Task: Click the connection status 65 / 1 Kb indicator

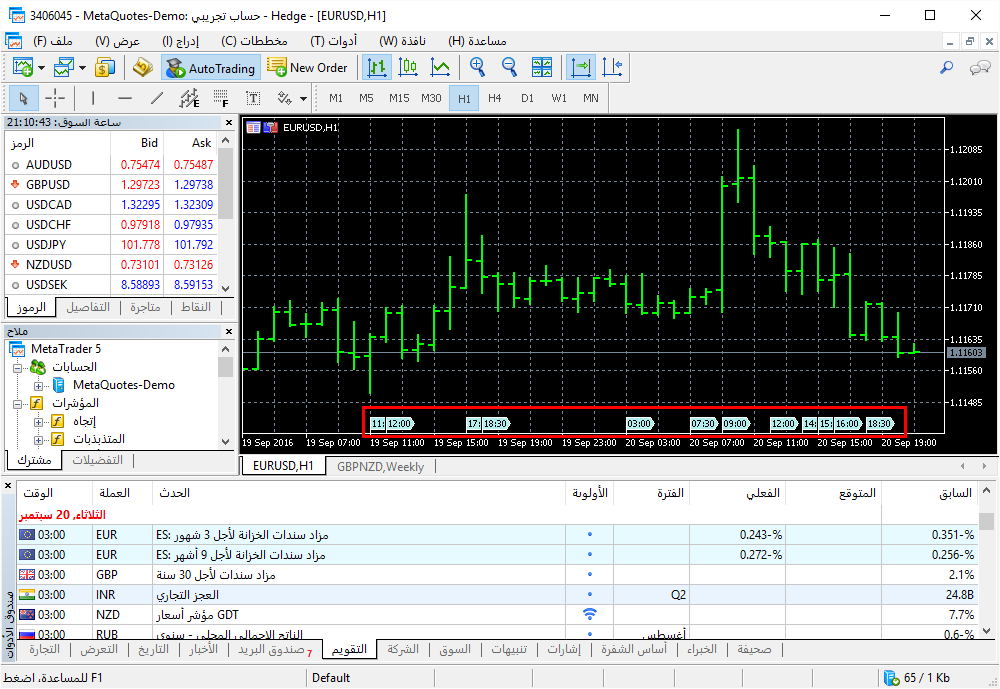Action: (x=917, y=678)
